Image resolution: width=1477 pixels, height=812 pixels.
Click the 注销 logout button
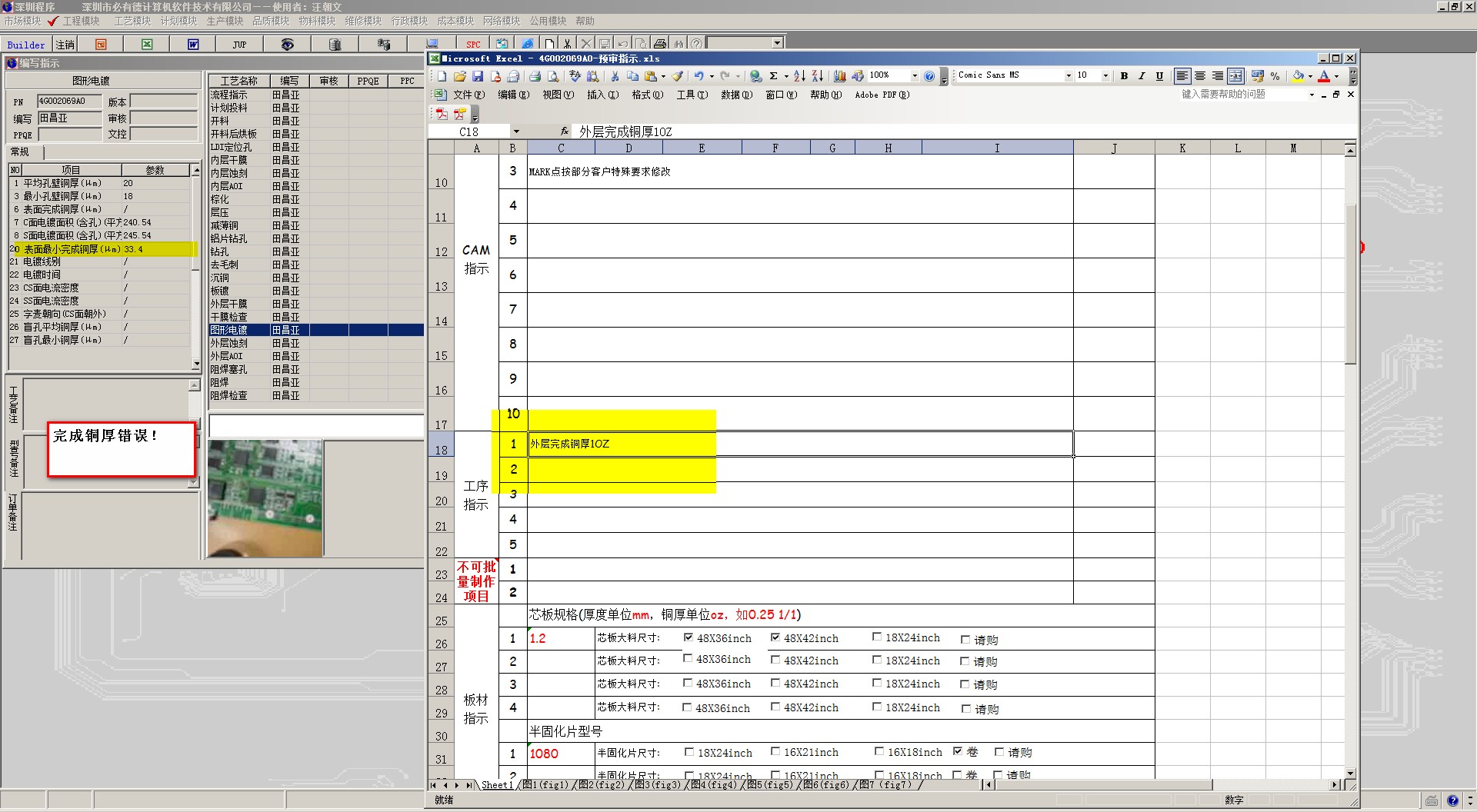pyautogui.click(x=65, y=45)
